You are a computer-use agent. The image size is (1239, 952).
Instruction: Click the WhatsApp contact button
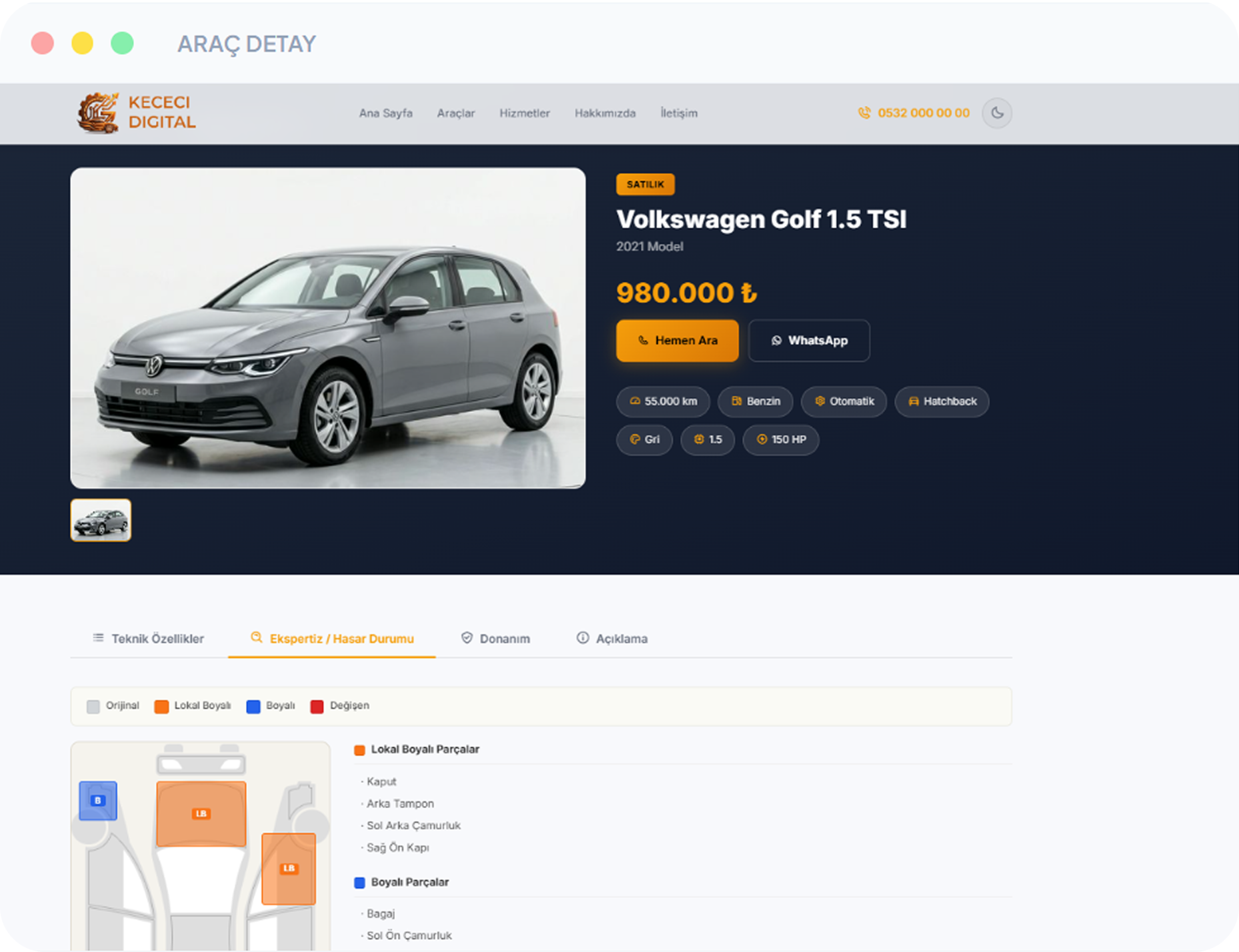coord(809,341)
